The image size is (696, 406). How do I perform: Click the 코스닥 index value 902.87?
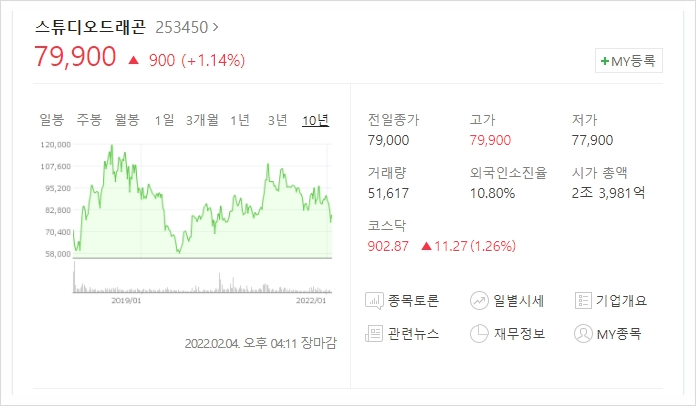point(388,246)
